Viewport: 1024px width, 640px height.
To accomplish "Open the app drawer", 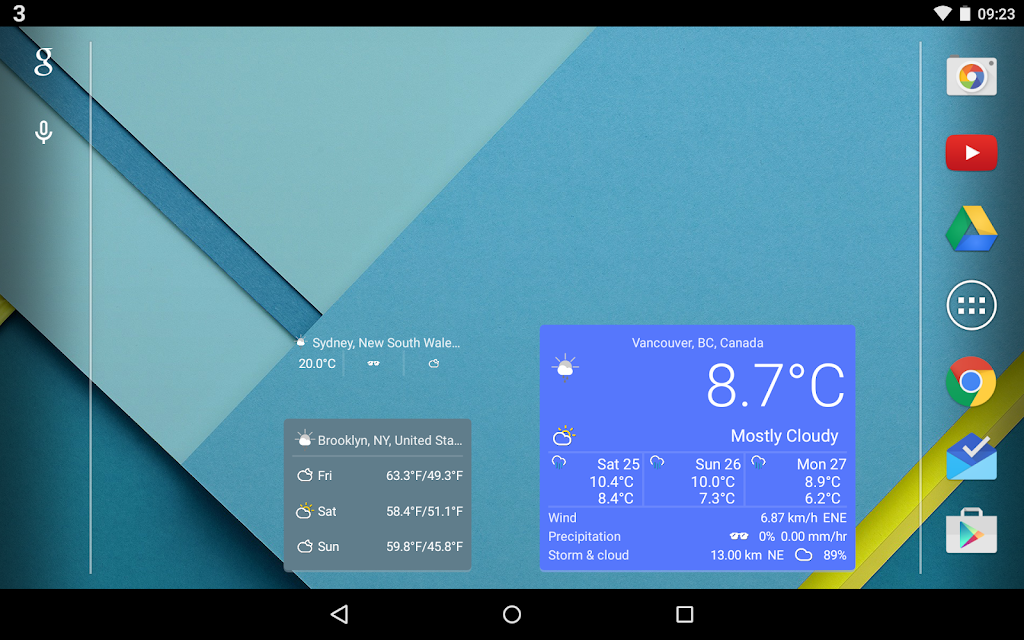I will [971, 305].
